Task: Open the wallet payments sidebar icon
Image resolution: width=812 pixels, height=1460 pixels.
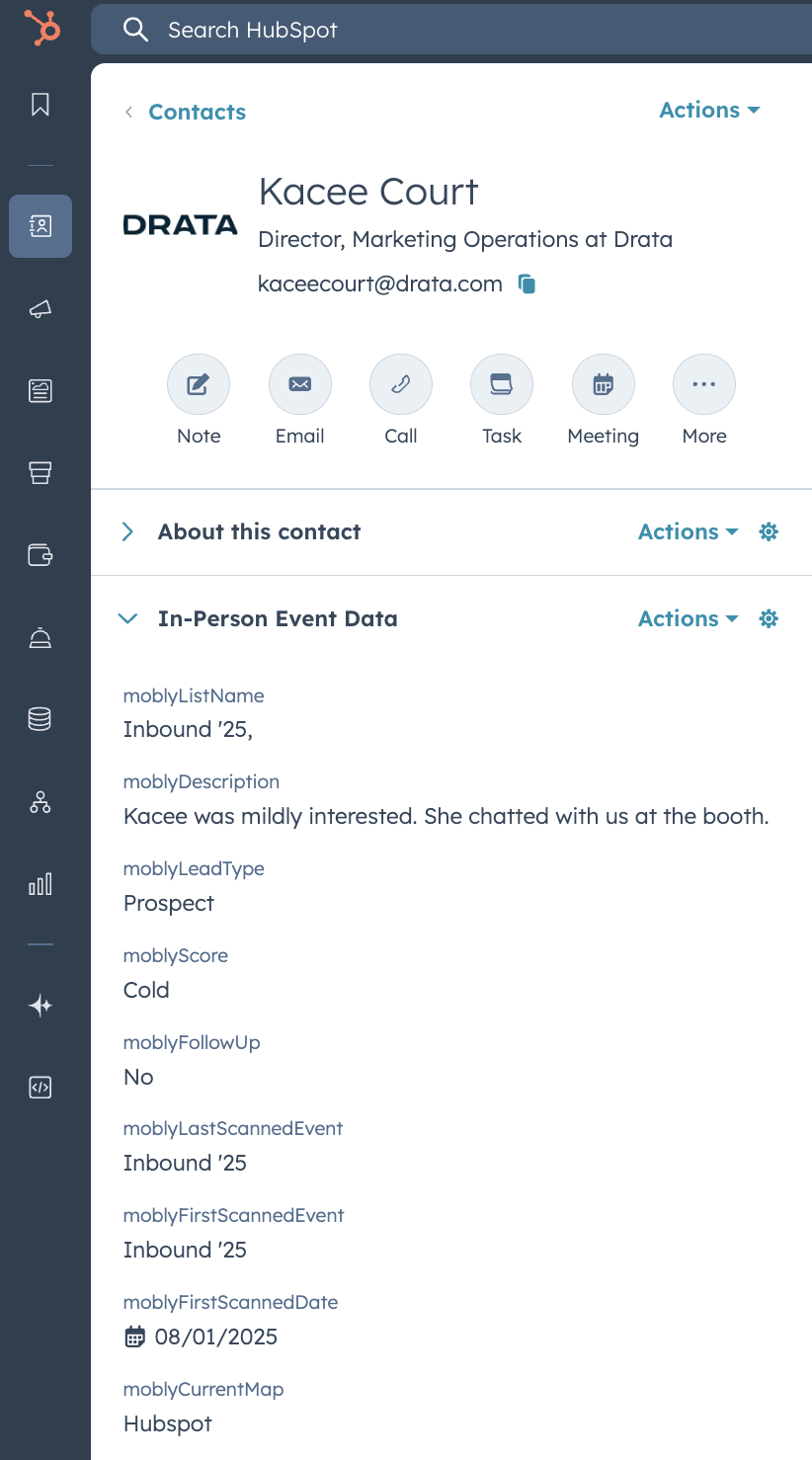Action: click(x=41, y=555)
